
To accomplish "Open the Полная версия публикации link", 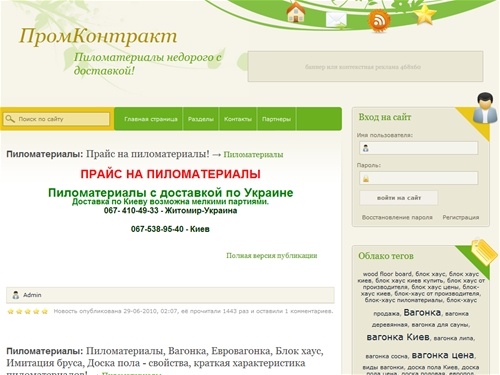I will (272, 256).
